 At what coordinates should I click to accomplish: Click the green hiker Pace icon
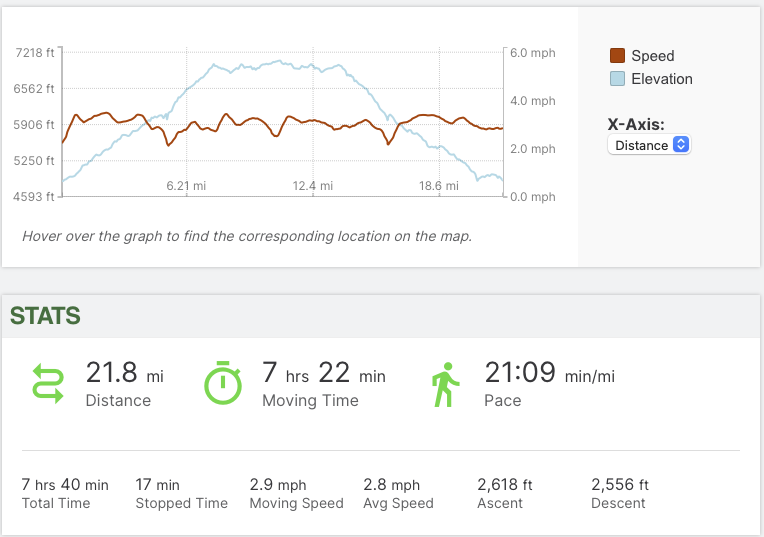(443, 385)
